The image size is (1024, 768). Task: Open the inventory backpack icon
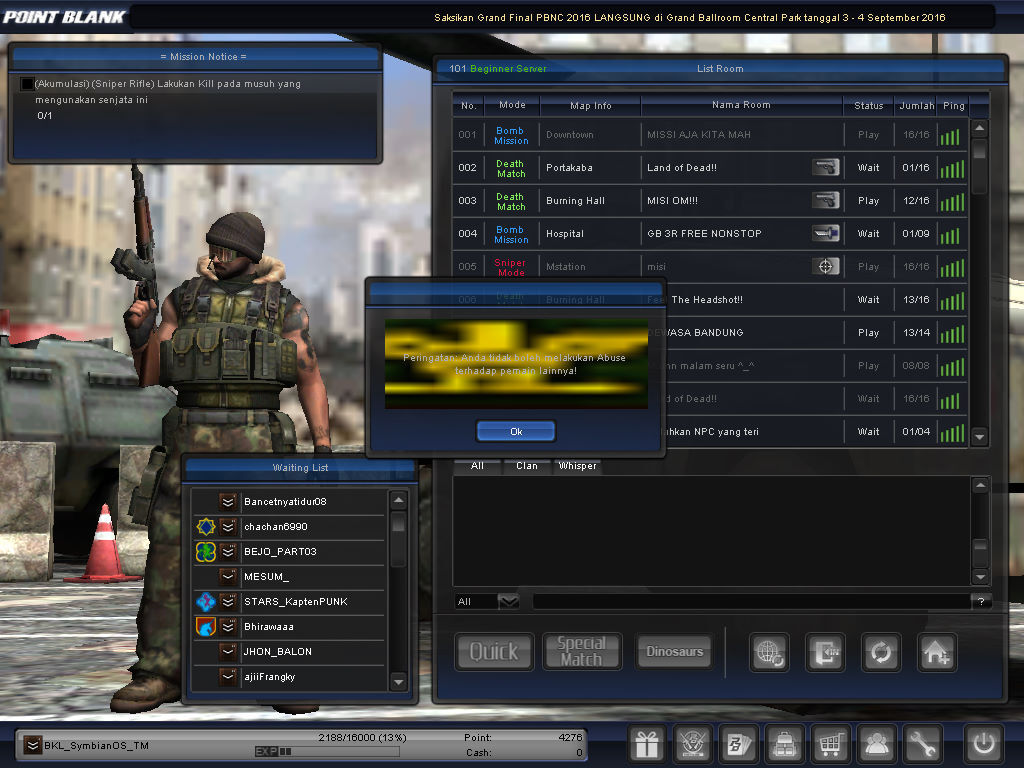[x=784, y=743]
